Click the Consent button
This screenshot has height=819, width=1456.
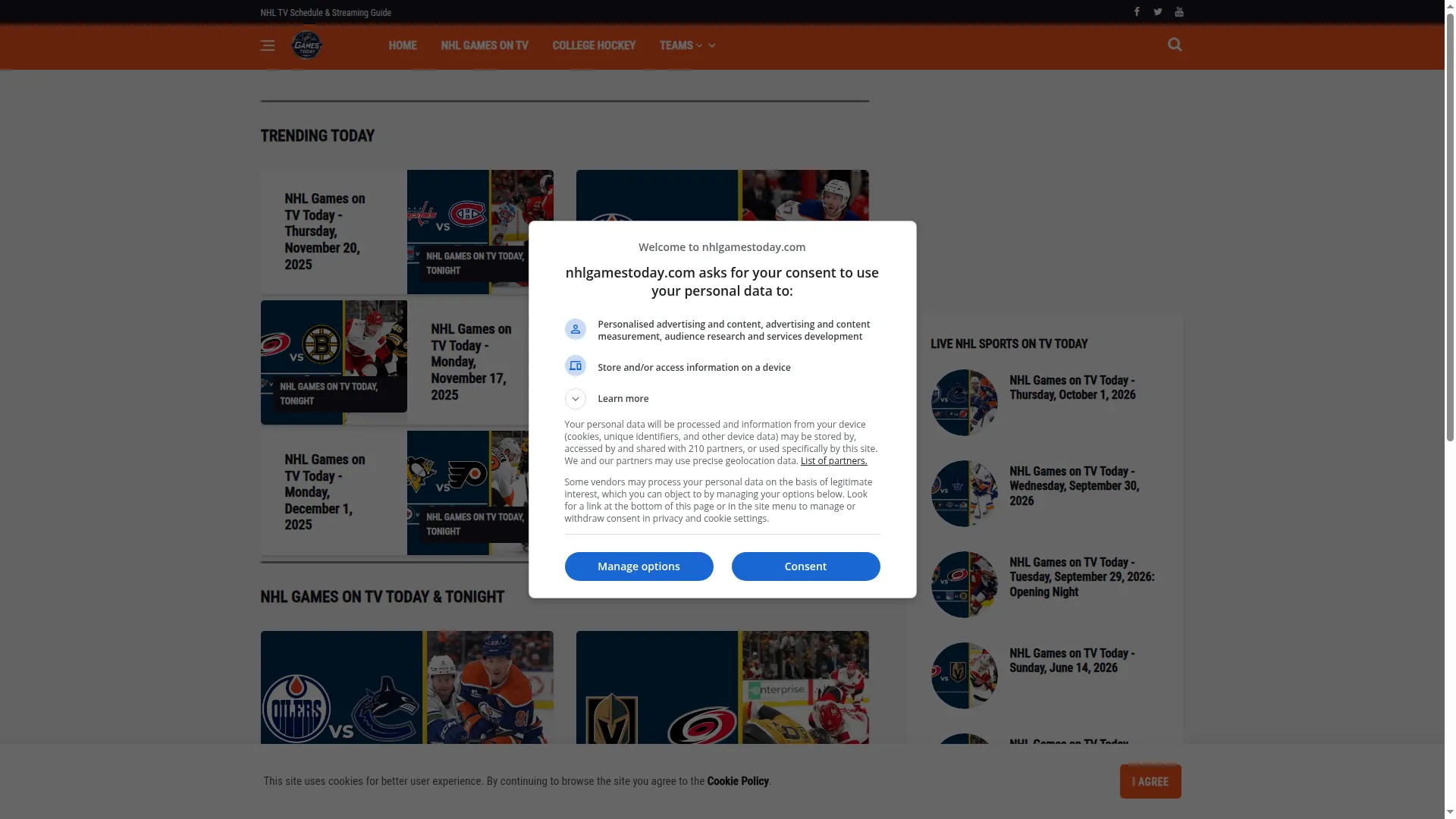pos(806,566)
